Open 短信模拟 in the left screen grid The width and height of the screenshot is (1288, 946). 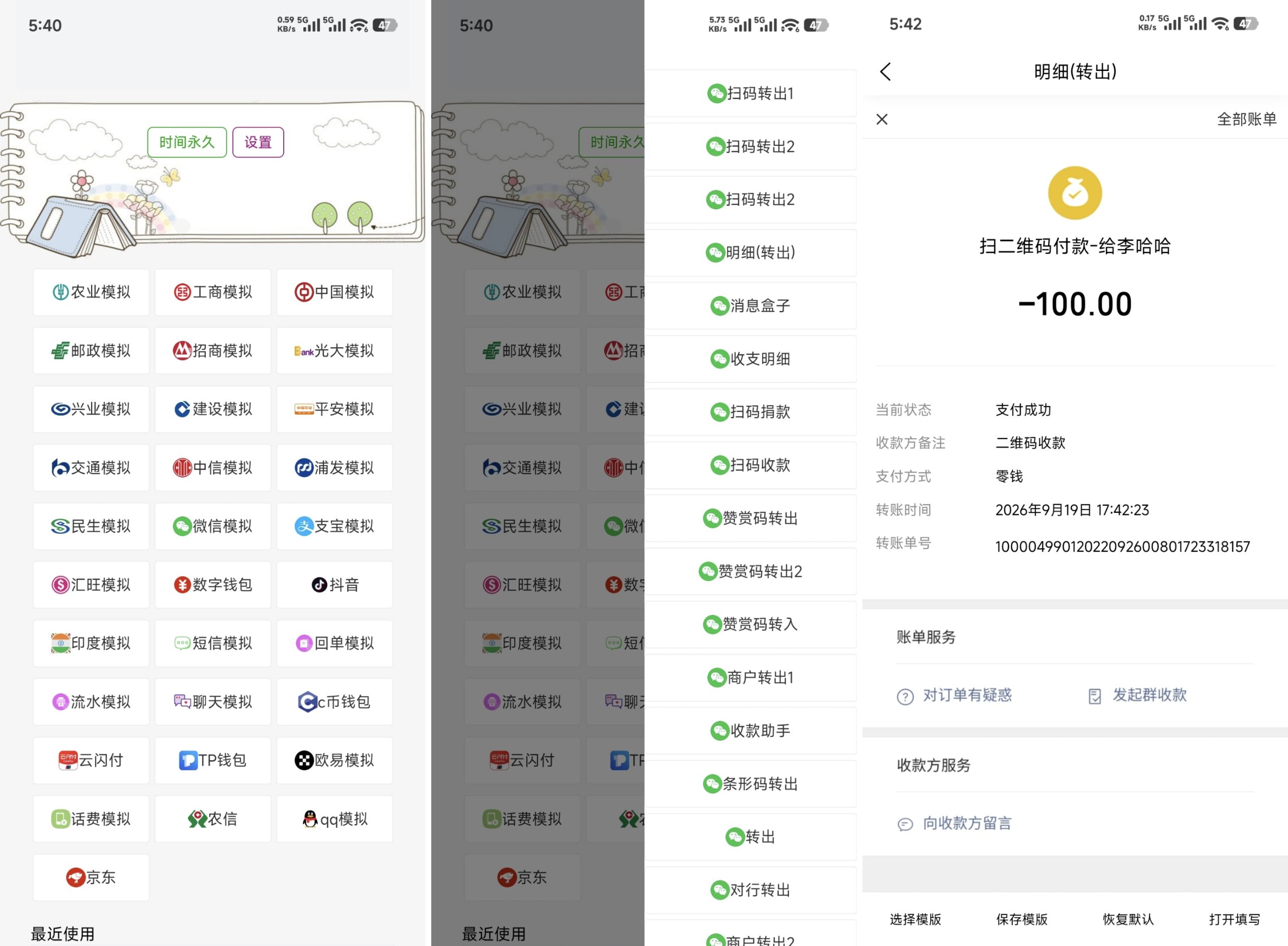click(x=213, y=643)
